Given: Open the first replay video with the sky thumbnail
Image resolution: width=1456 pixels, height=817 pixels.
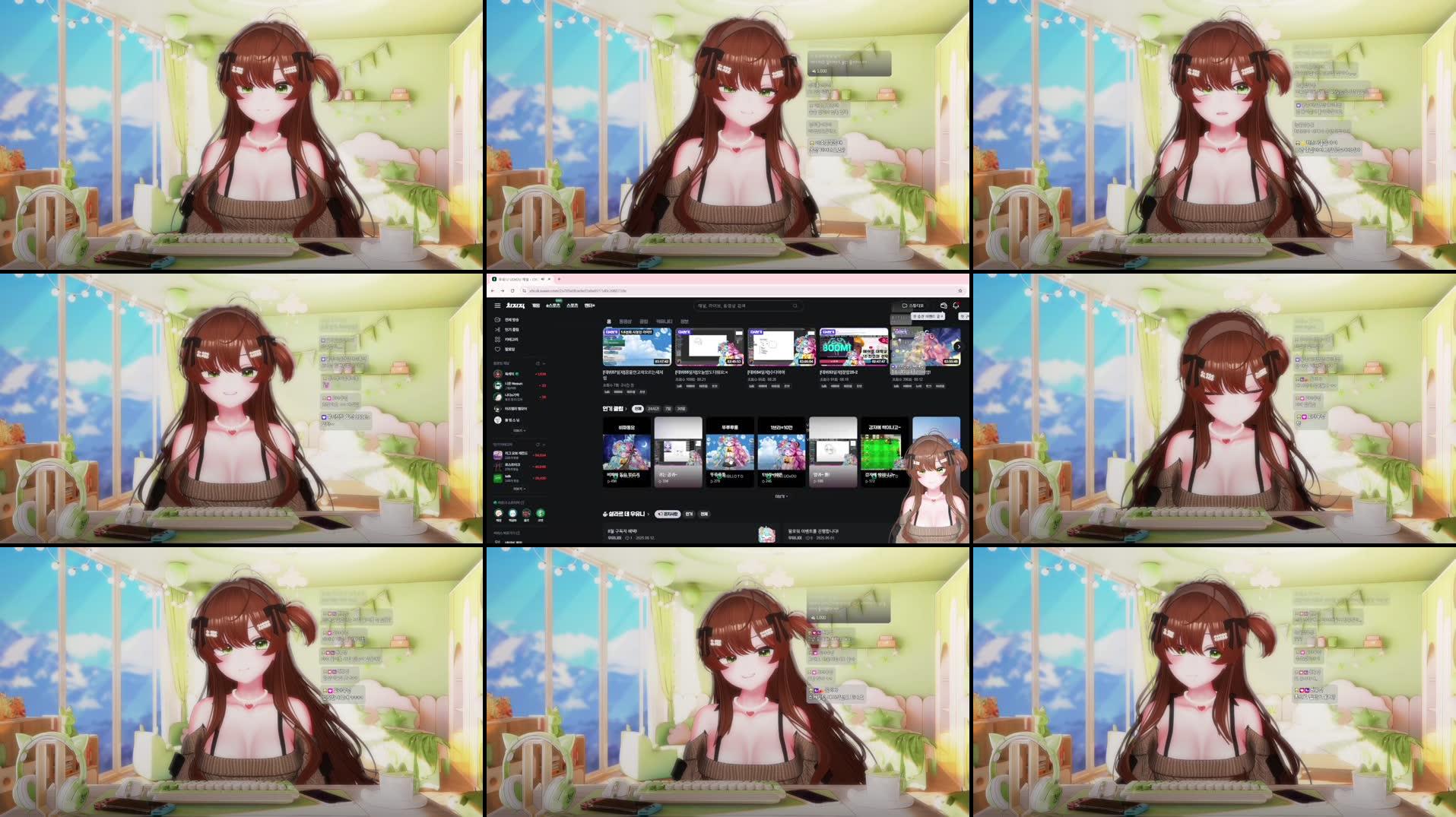Looking at the screenshot, I should click(636, 347).
